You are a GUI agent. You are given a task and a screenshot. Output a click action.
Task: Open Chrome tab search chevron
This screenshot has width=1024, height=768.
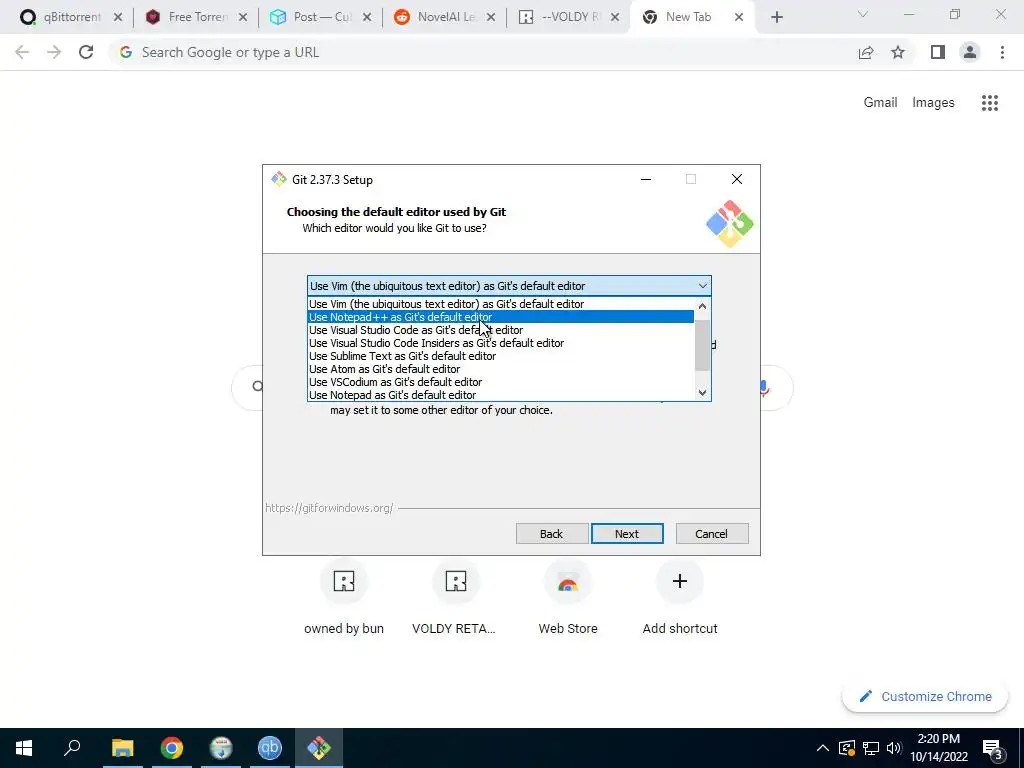pos(863,14)
